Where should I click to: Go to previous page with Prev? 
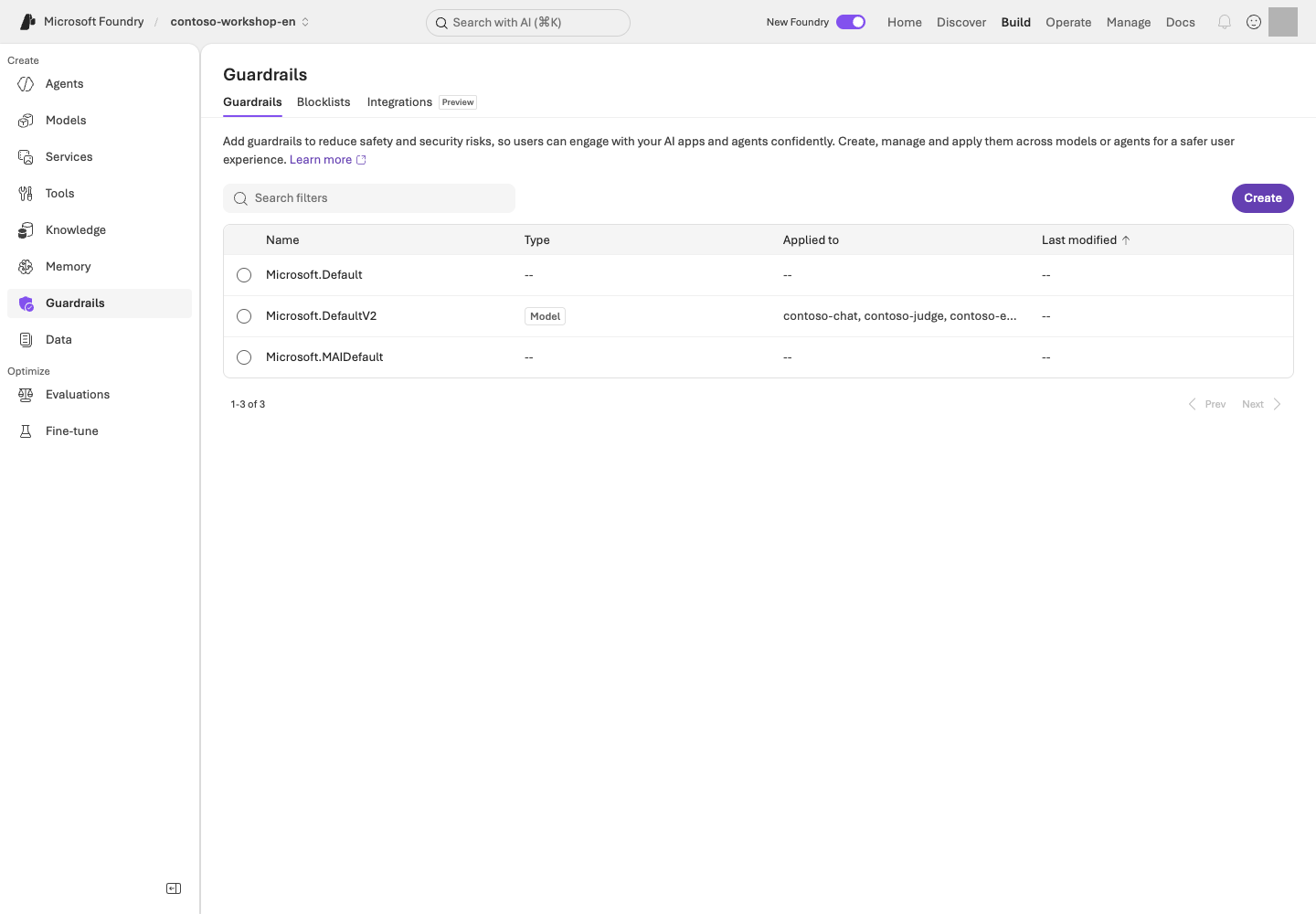pyautogui.click(x=1207, y=404)
